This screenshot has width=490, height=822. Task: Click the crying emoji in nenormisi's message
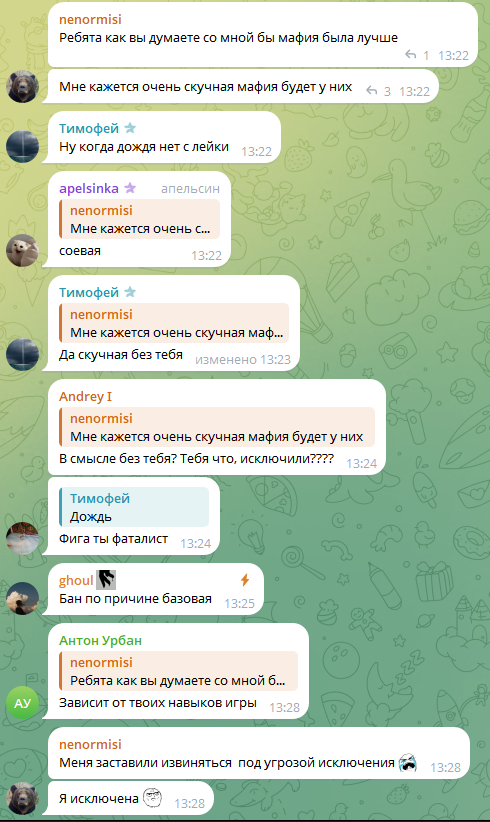[407, 762]
